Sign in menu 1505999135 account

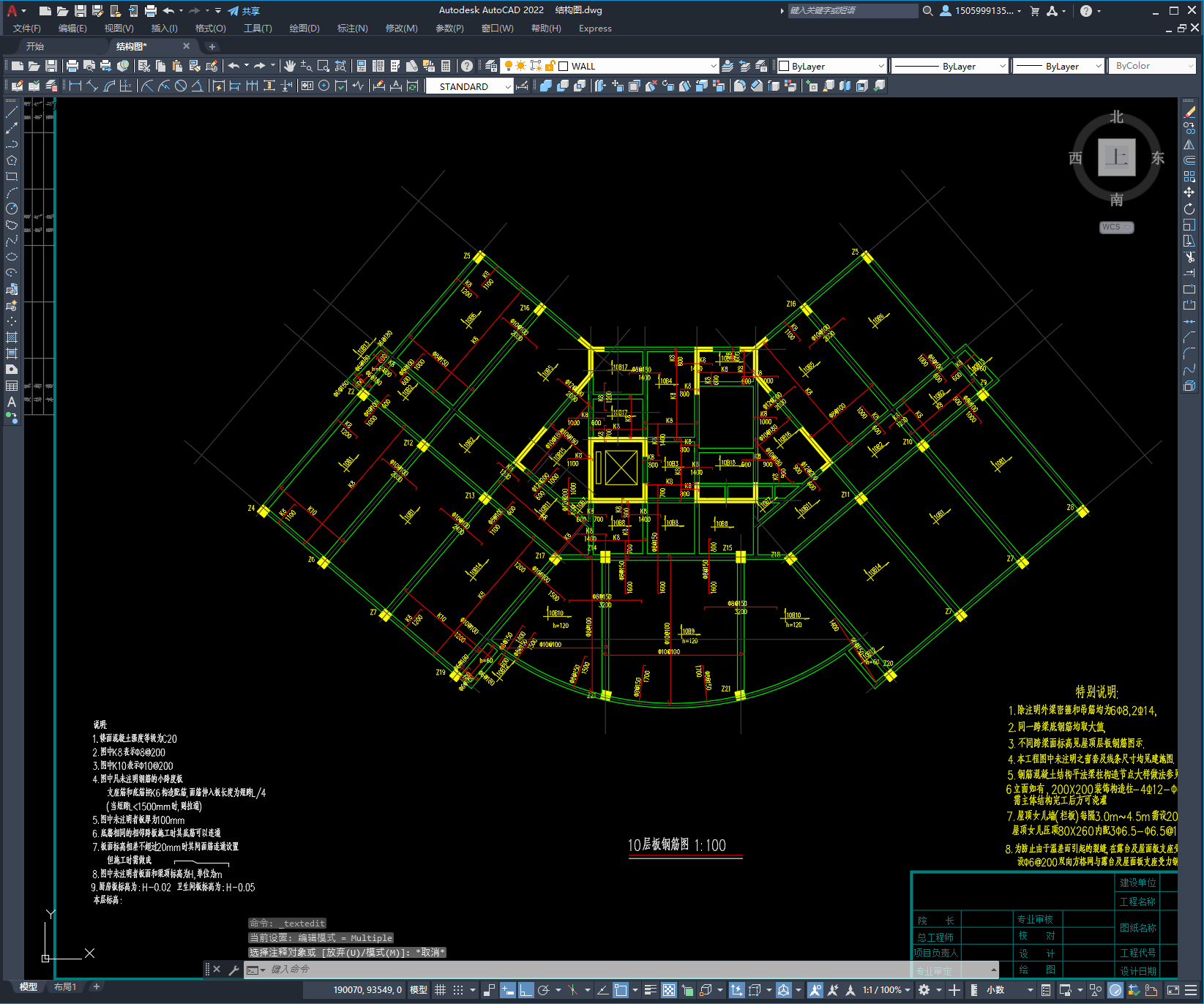pos(981,11)
